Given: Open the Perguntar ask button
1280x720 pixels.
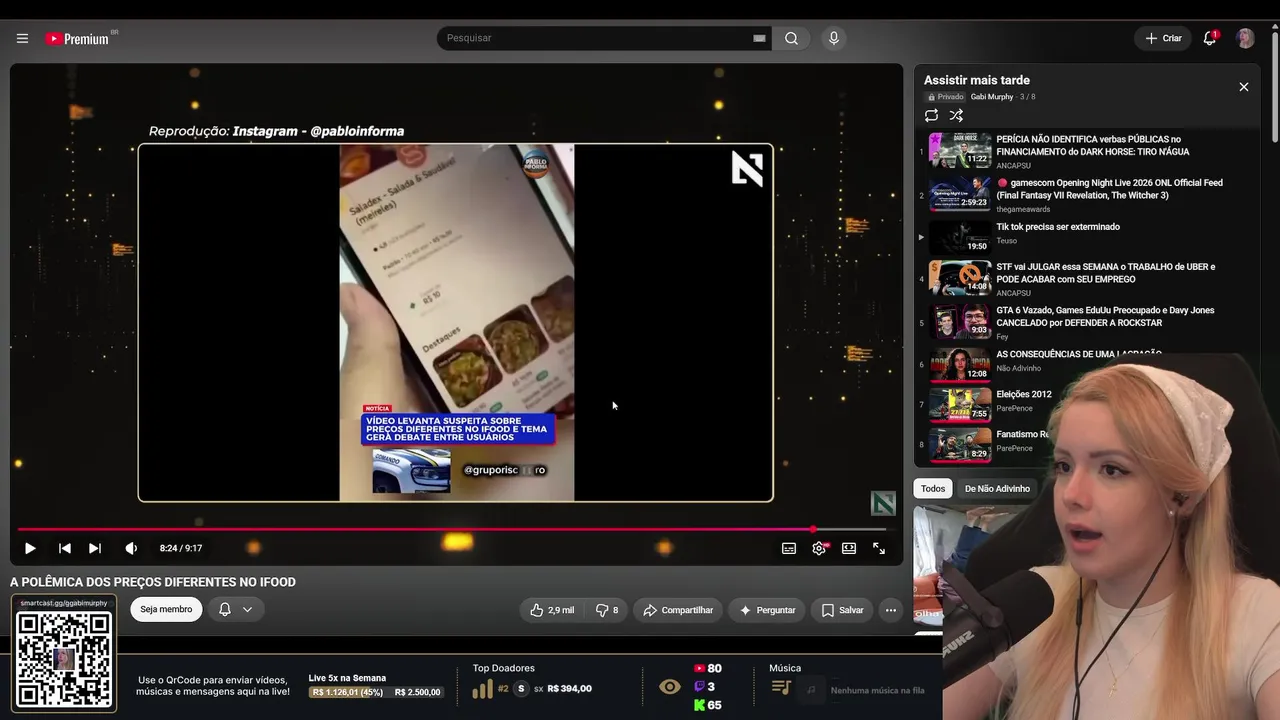Looking at the screenshot, I should point(767,610).
